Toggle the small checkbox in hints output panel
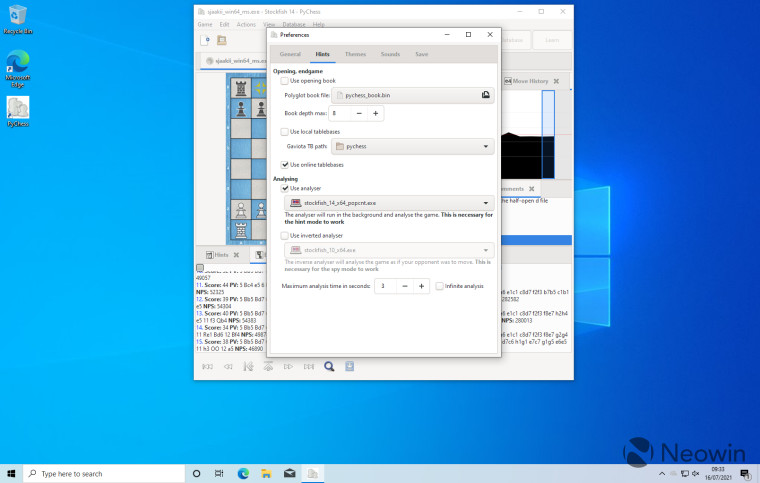 200,267
